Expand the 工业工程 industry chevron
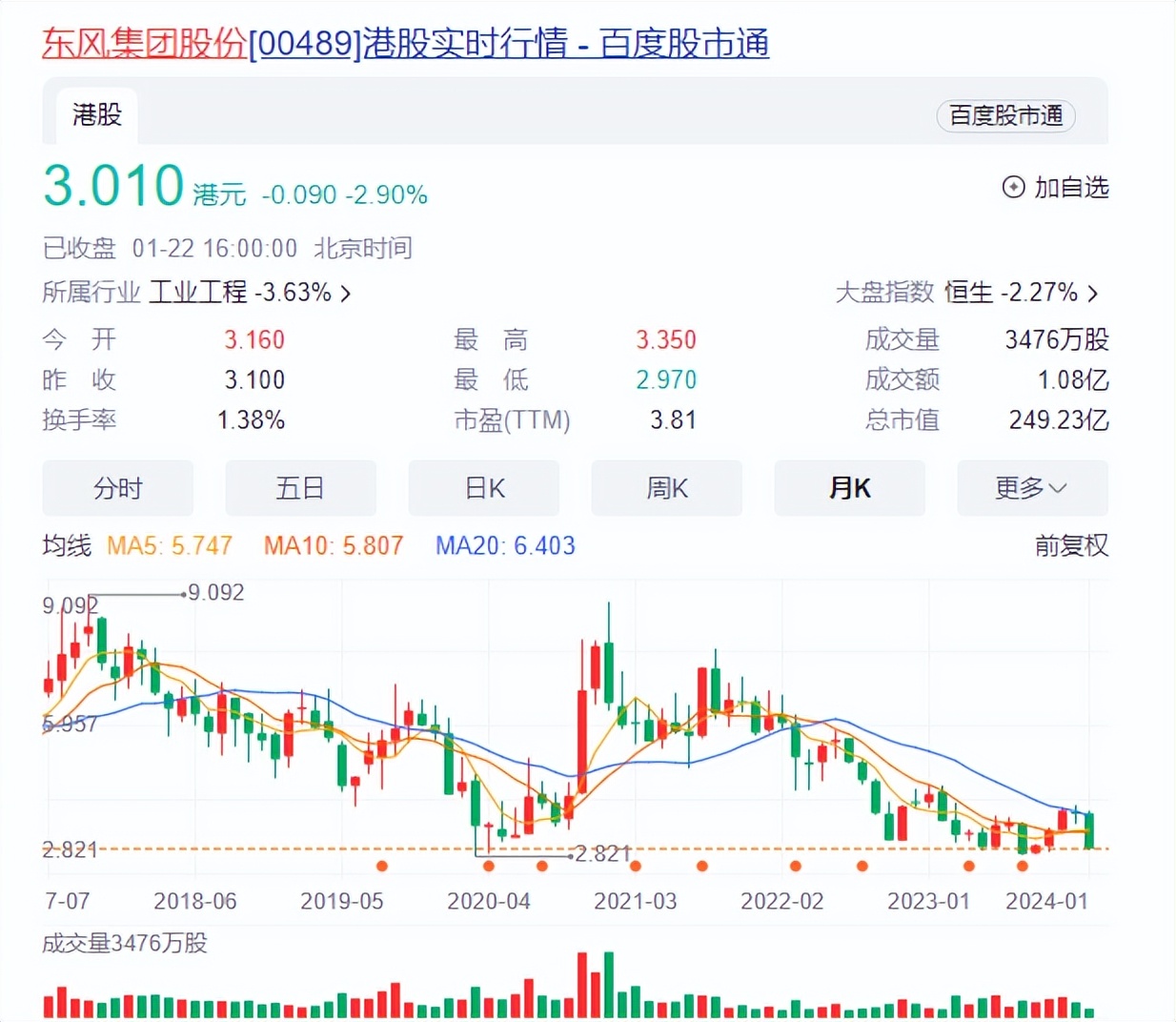The height and width of the screenshot is (1022, 1176). (346, 294)
